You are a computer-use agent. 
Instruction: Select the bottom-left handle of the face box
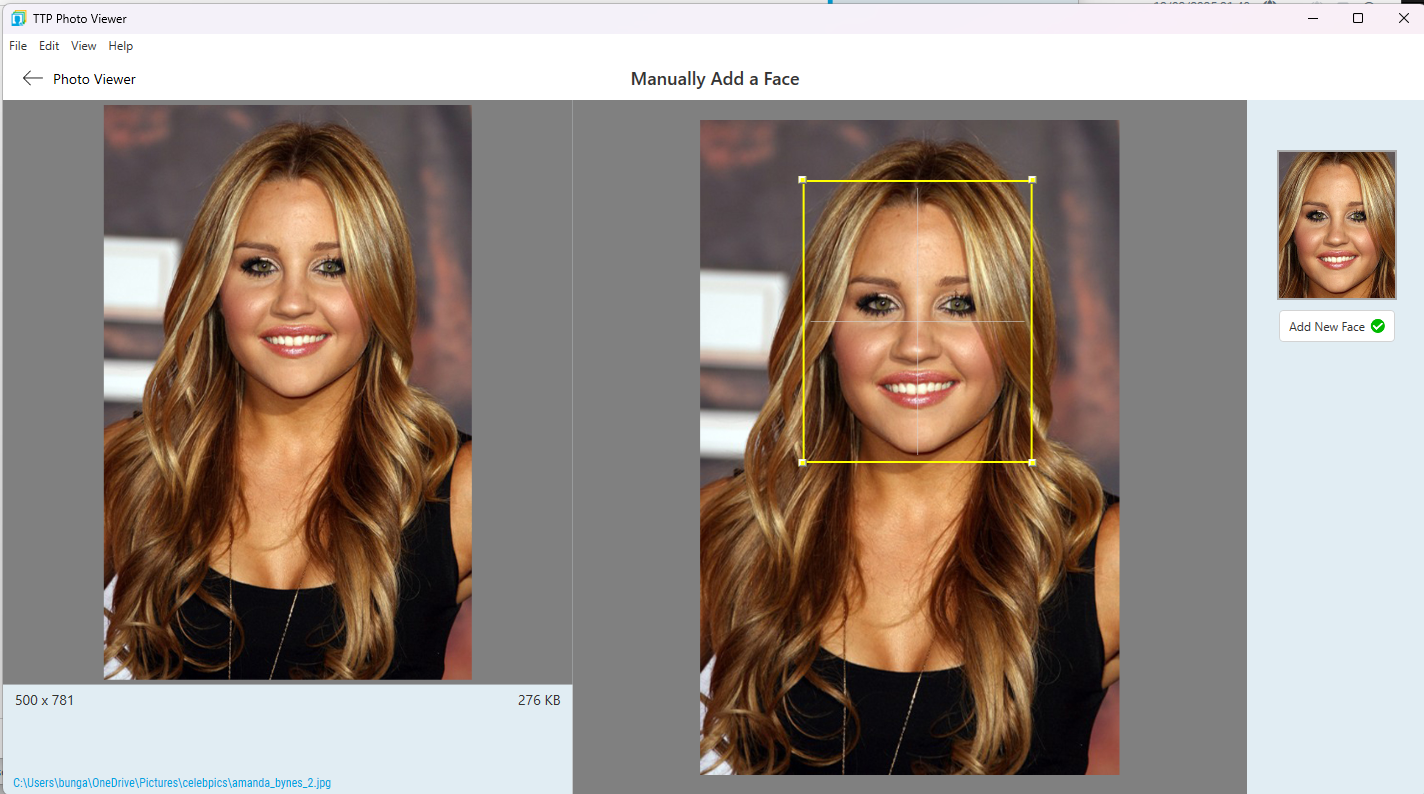click(x=803, y=461)
